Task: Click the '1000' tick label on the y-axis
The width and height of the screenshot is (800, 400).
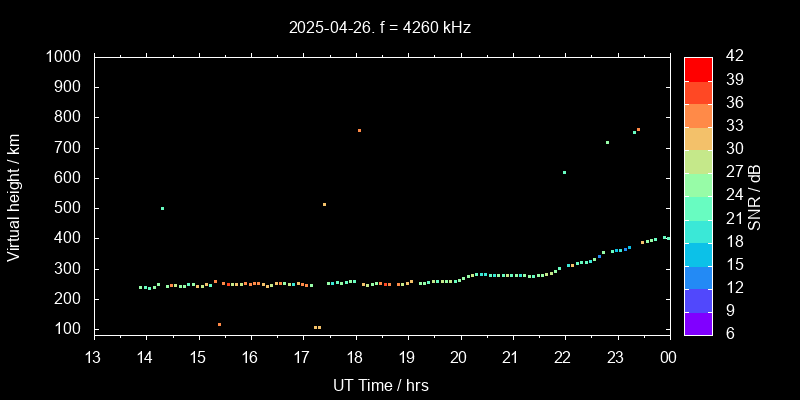Action: click(x=65, y=57)
